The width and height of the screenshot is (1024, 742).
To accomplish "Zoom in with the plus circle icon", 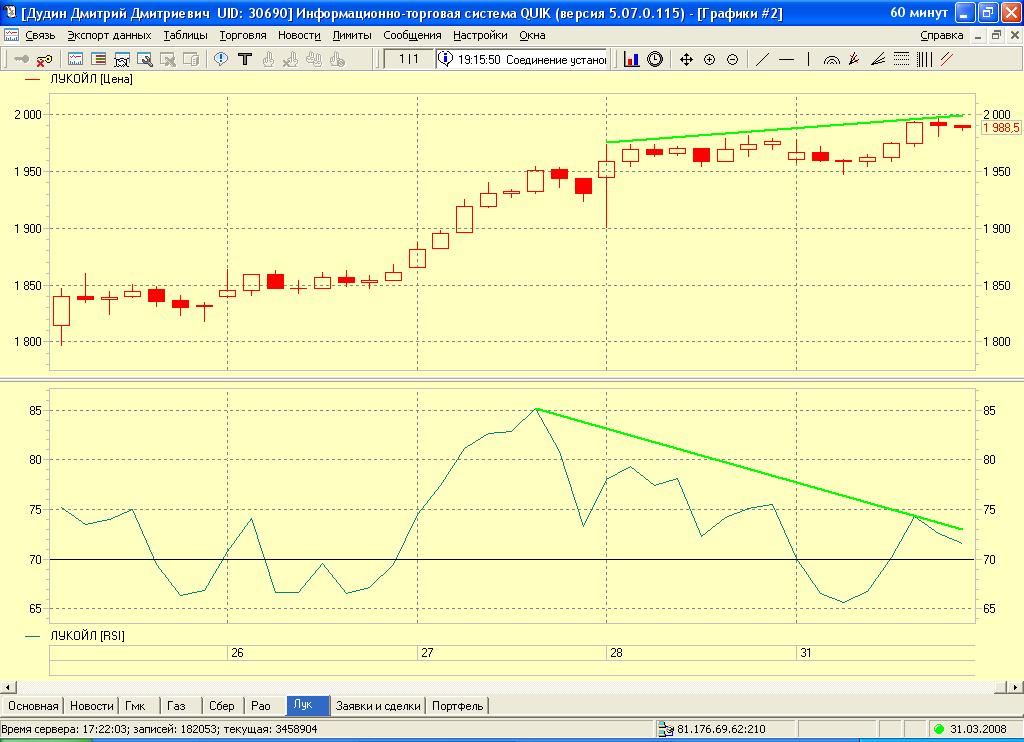I will click(710, 59).
